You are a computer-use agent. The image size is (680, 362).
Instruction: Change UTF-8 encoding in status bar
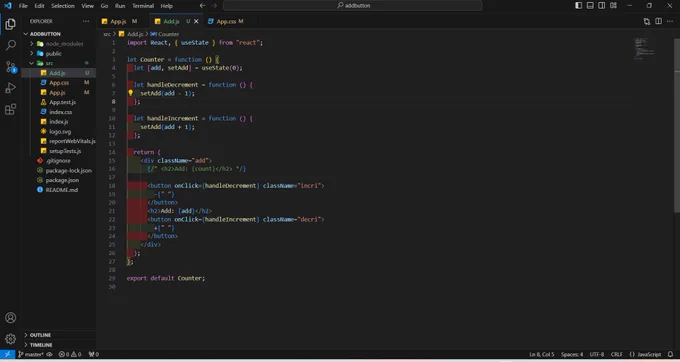(597, 354)
